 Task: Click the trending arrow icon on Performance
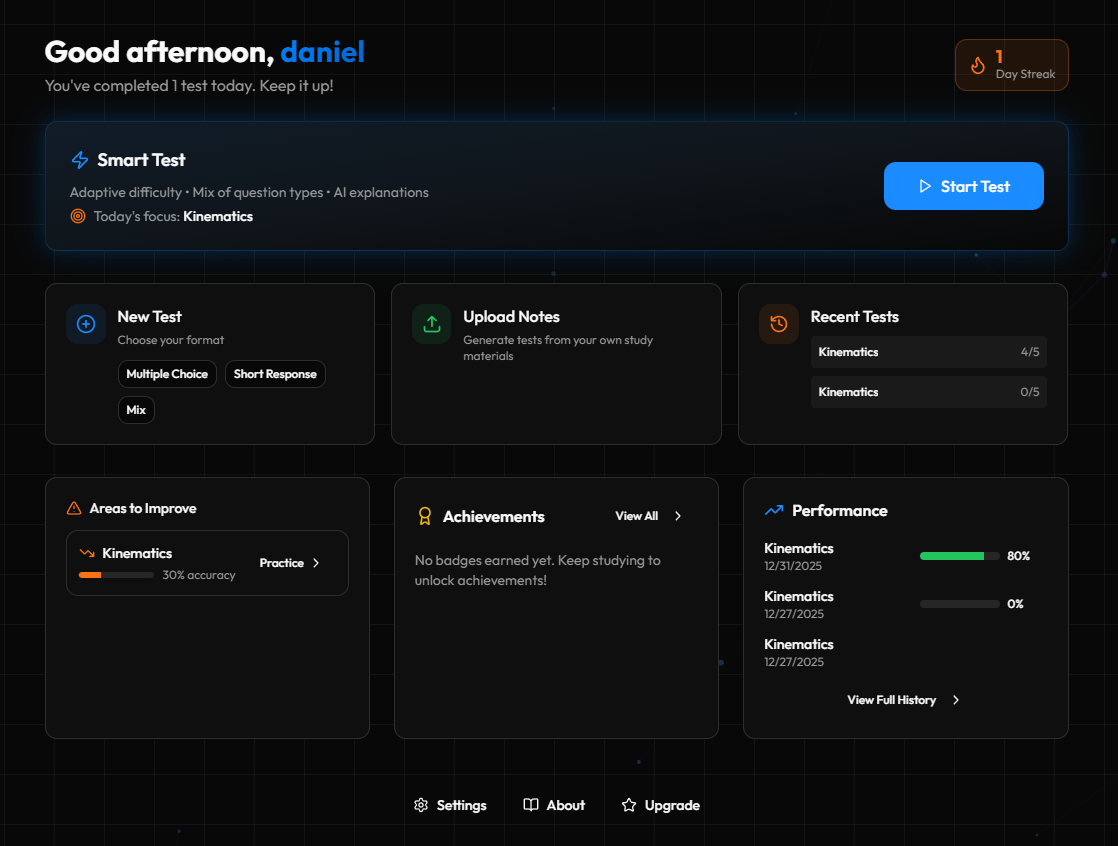tap(772, 510)
